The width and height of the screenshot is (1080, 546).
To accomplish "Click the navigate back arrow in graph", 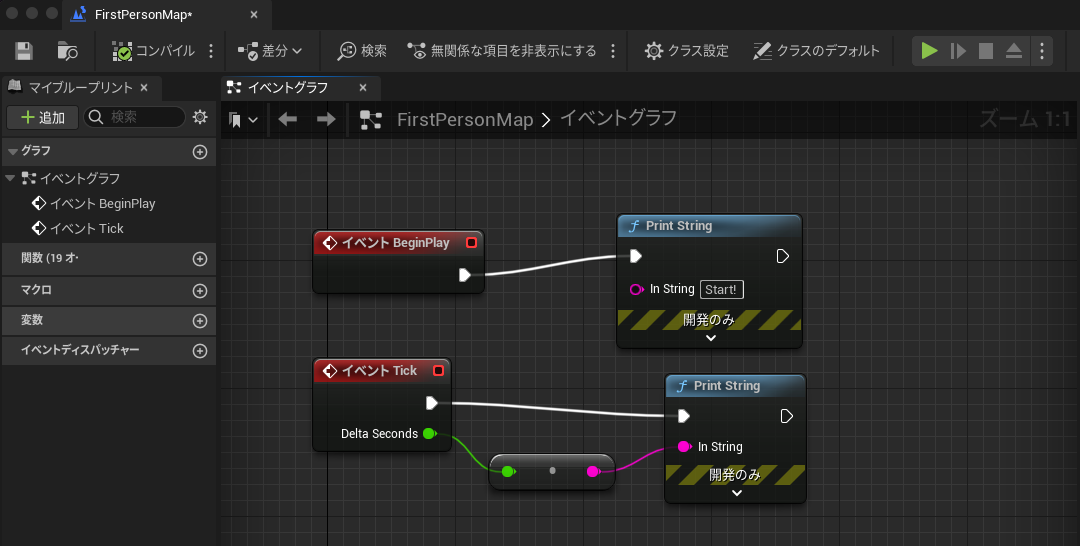I will (x=288, y=120).
